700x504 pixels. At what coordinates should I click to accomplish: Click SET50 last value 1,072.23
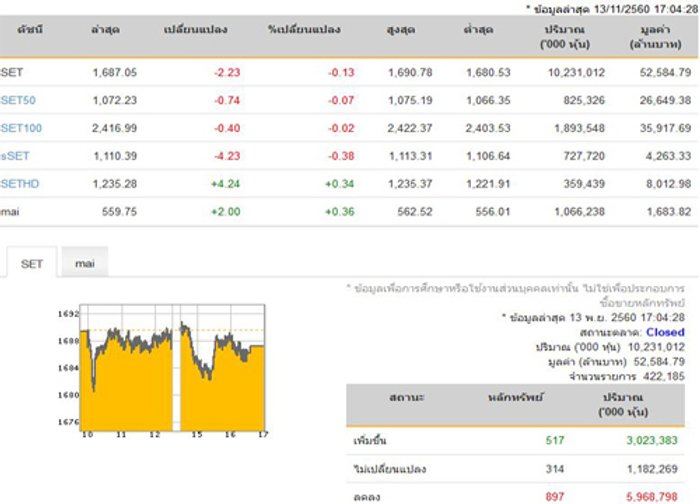[115, 100]
